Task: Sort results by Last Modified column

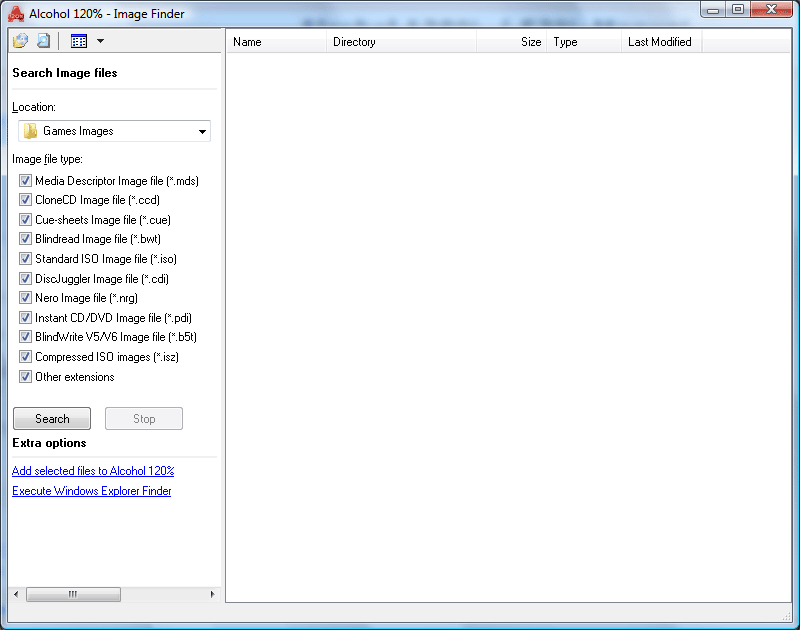Action: pos(662,42)
